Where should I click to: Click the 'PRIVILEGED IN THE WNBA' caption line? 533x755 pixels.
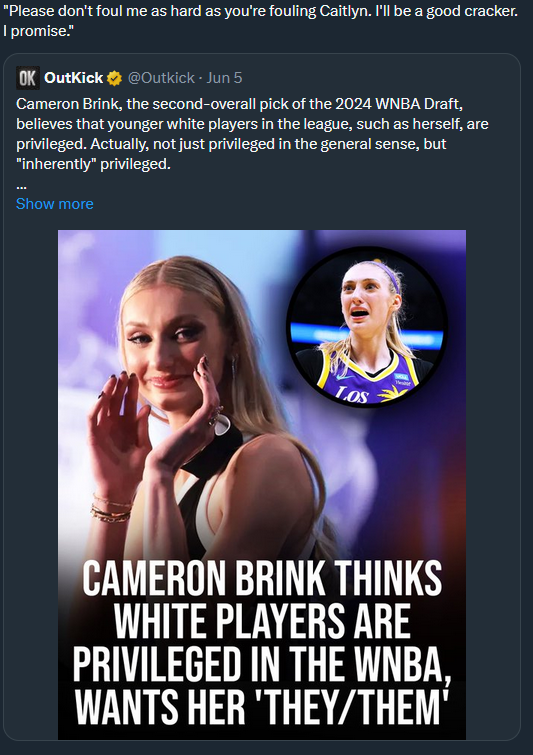(262, 665)
